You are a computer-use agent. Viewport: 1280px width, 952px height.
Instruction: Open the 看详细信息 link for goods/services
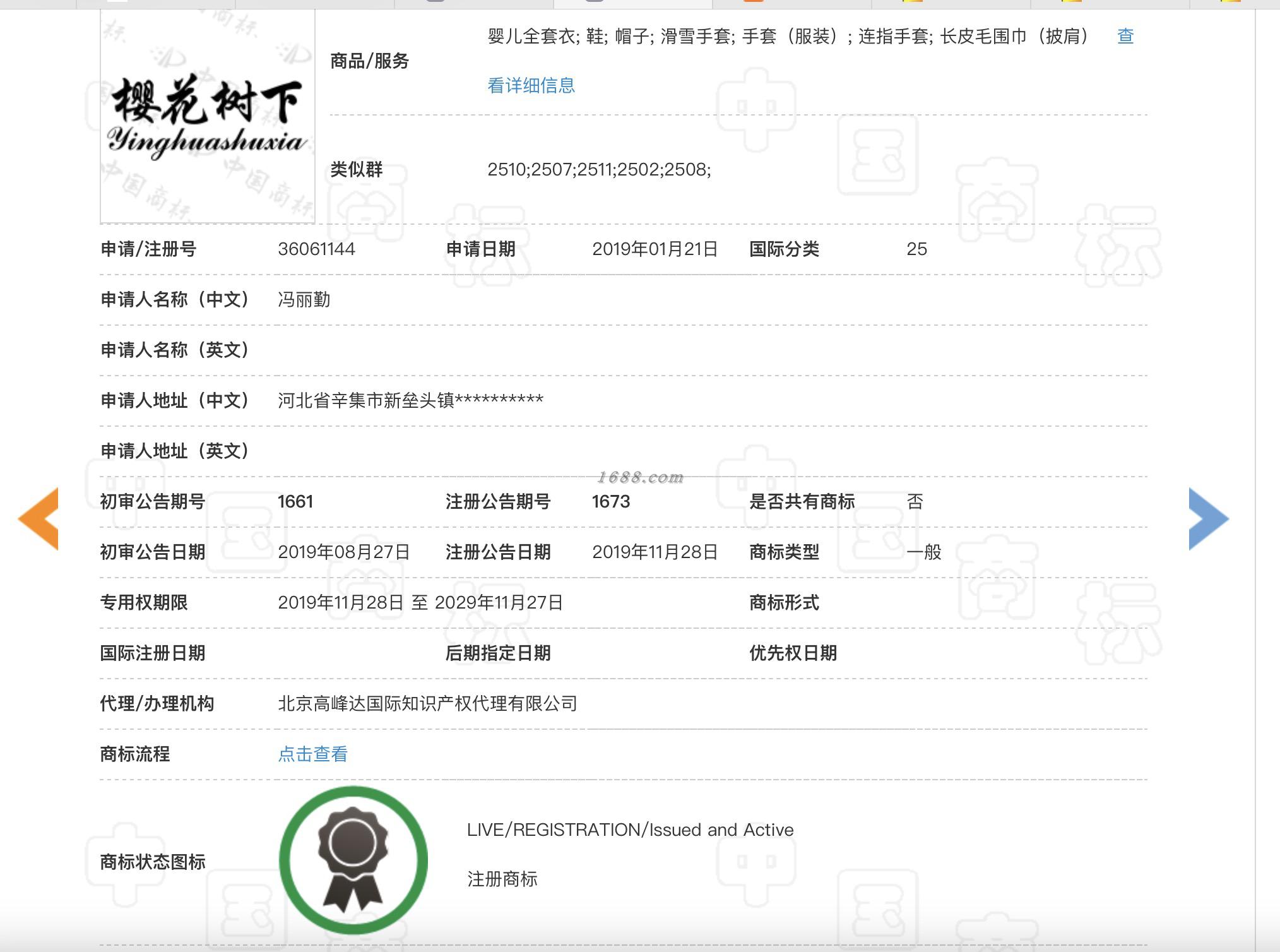[531, 85]
